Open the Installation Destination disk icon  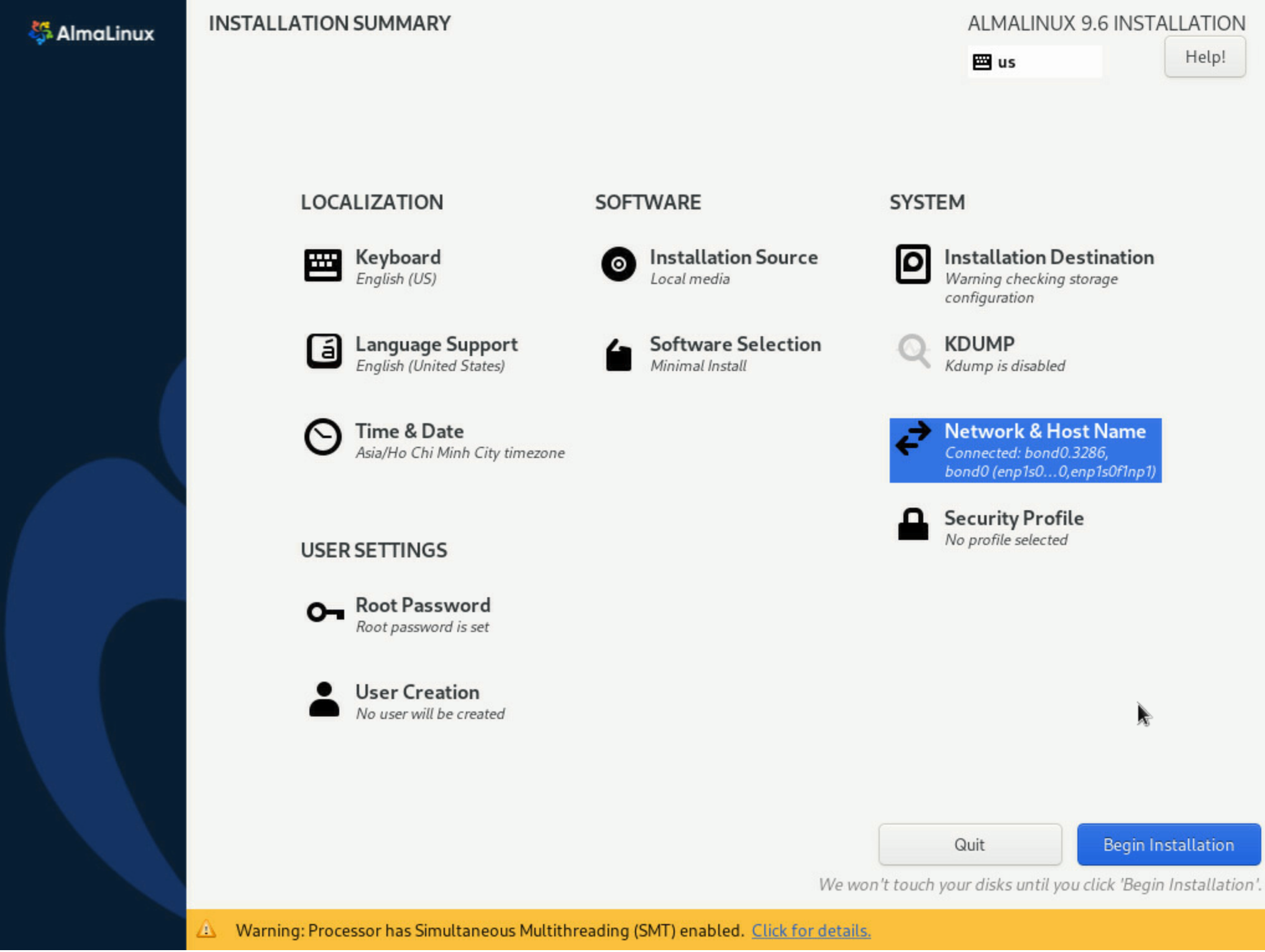pyautogui.click(x=913, y=265)
